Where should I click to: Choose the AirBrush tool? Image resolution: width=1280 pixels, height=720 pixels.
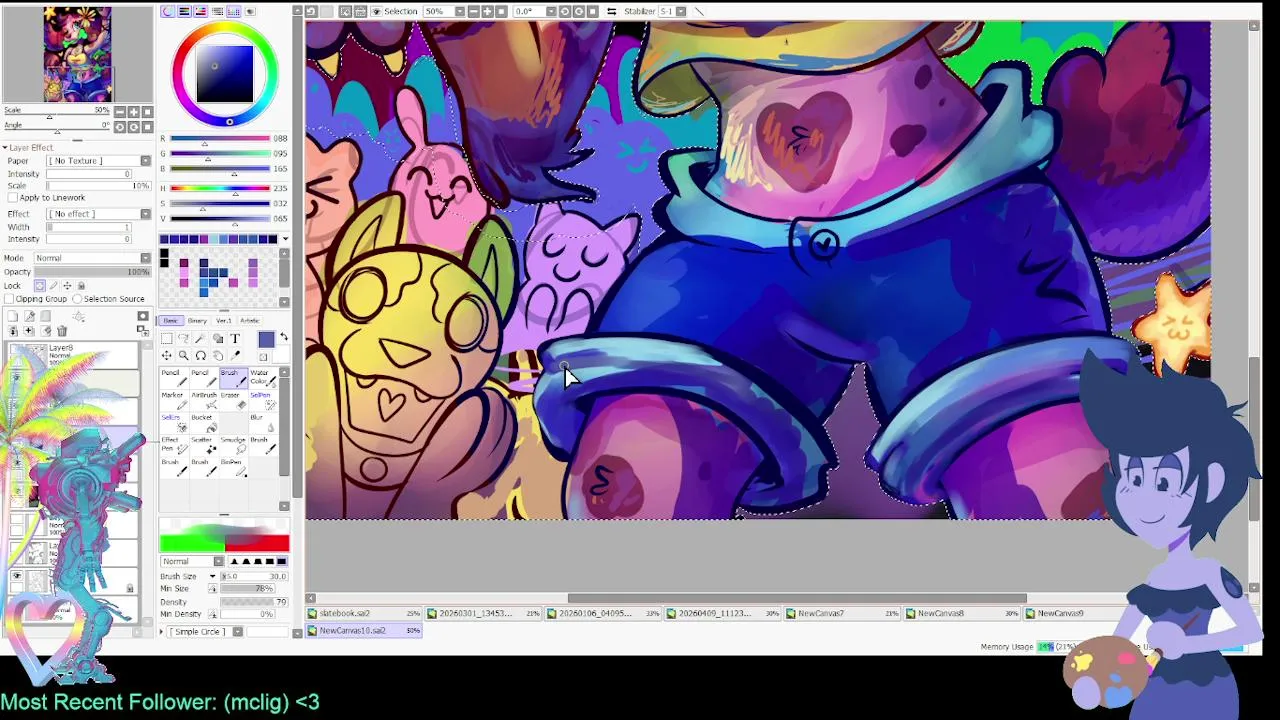(204, 401)
